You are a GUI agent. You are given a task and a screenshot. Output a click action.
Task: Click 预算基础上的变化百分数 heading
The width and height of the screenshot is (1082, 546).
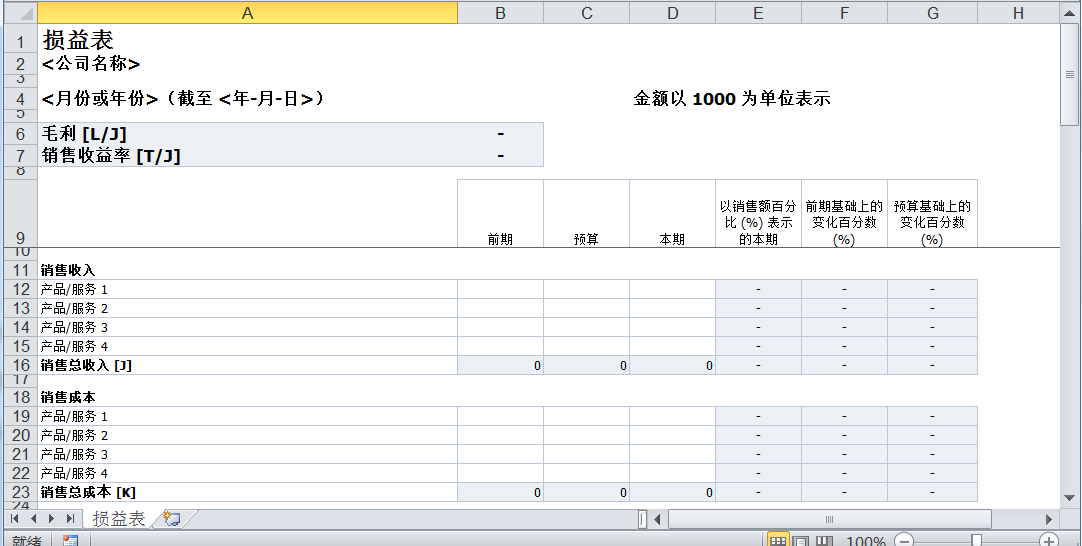932,213
